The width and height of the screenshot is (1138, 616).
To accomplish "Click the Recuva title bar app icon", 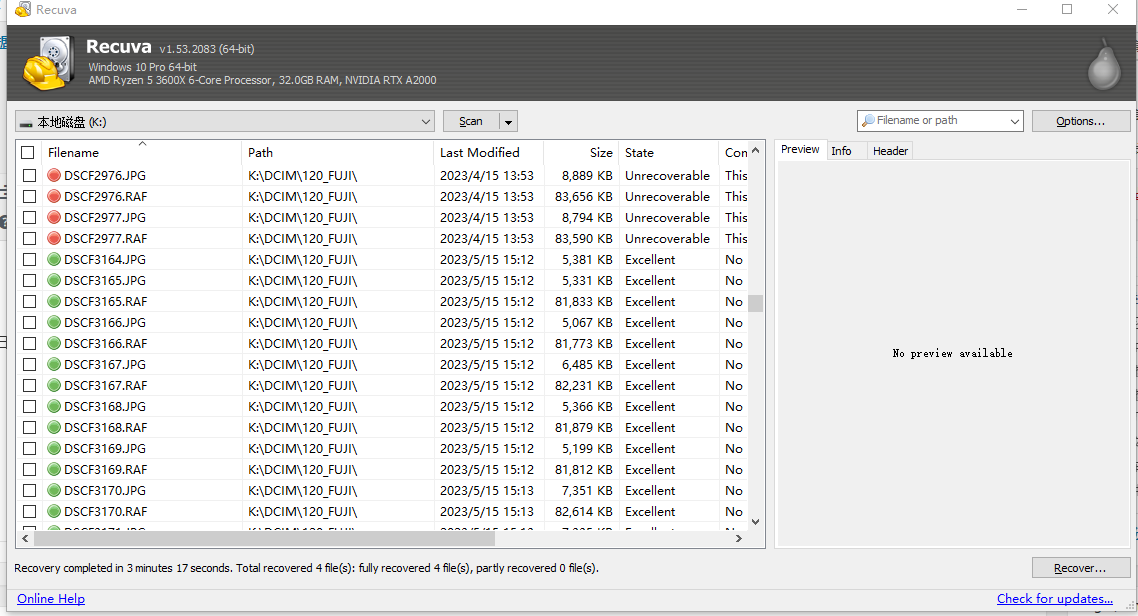I will 23,9.
